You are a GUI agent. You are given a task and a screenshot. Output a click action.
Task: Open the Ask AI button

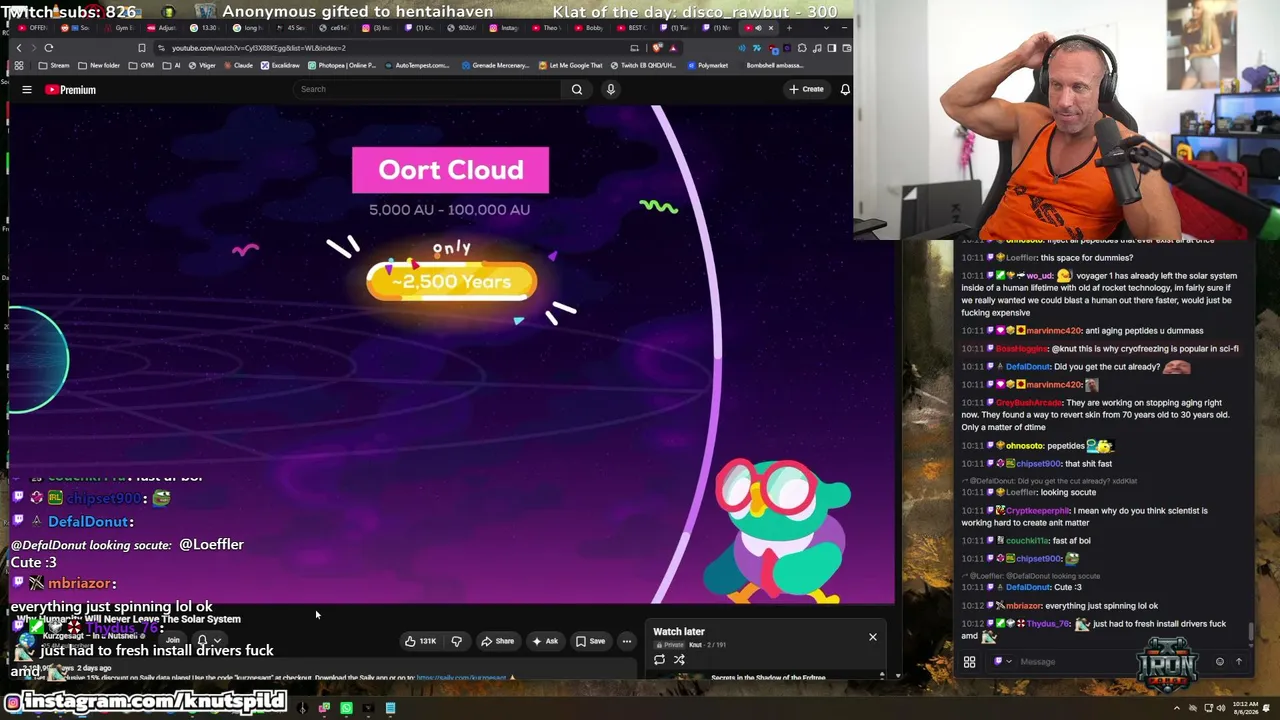click(x=545, y=641)
